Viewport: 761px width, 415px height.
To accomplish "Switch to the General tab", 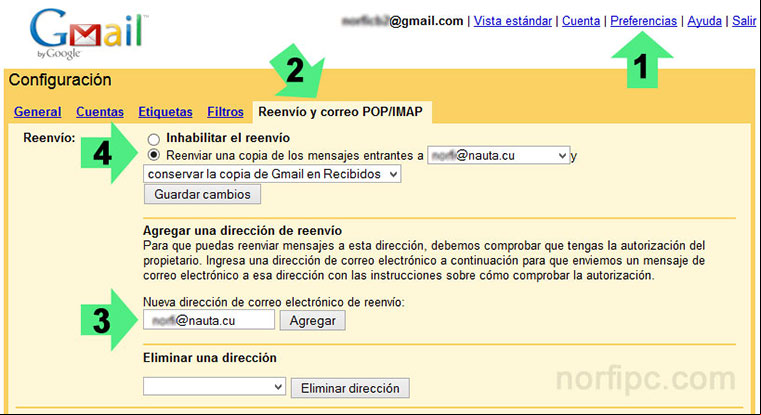I will pyautogui.click(x=37, y=112).
